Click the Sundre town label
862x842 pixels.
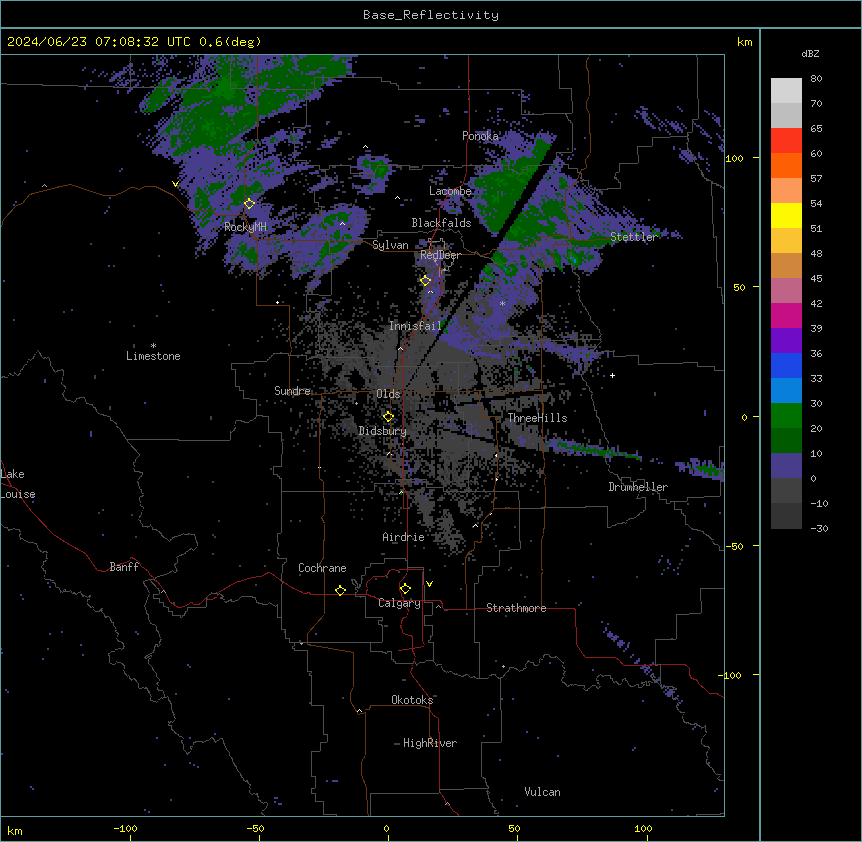click(x=292, y=391)
